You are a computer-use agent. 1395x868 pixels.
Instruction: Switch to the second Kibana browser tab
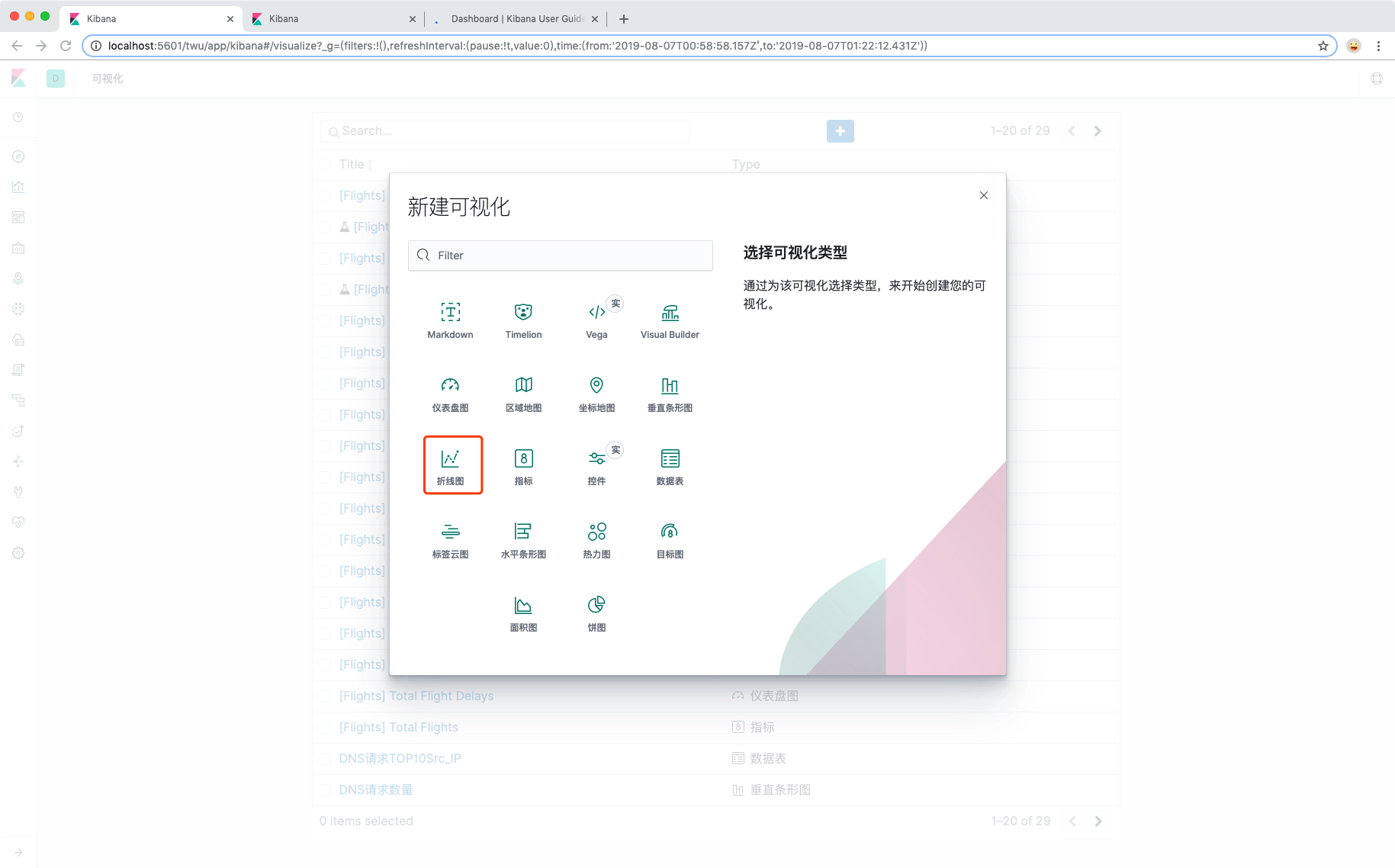(x=333, y=18)
